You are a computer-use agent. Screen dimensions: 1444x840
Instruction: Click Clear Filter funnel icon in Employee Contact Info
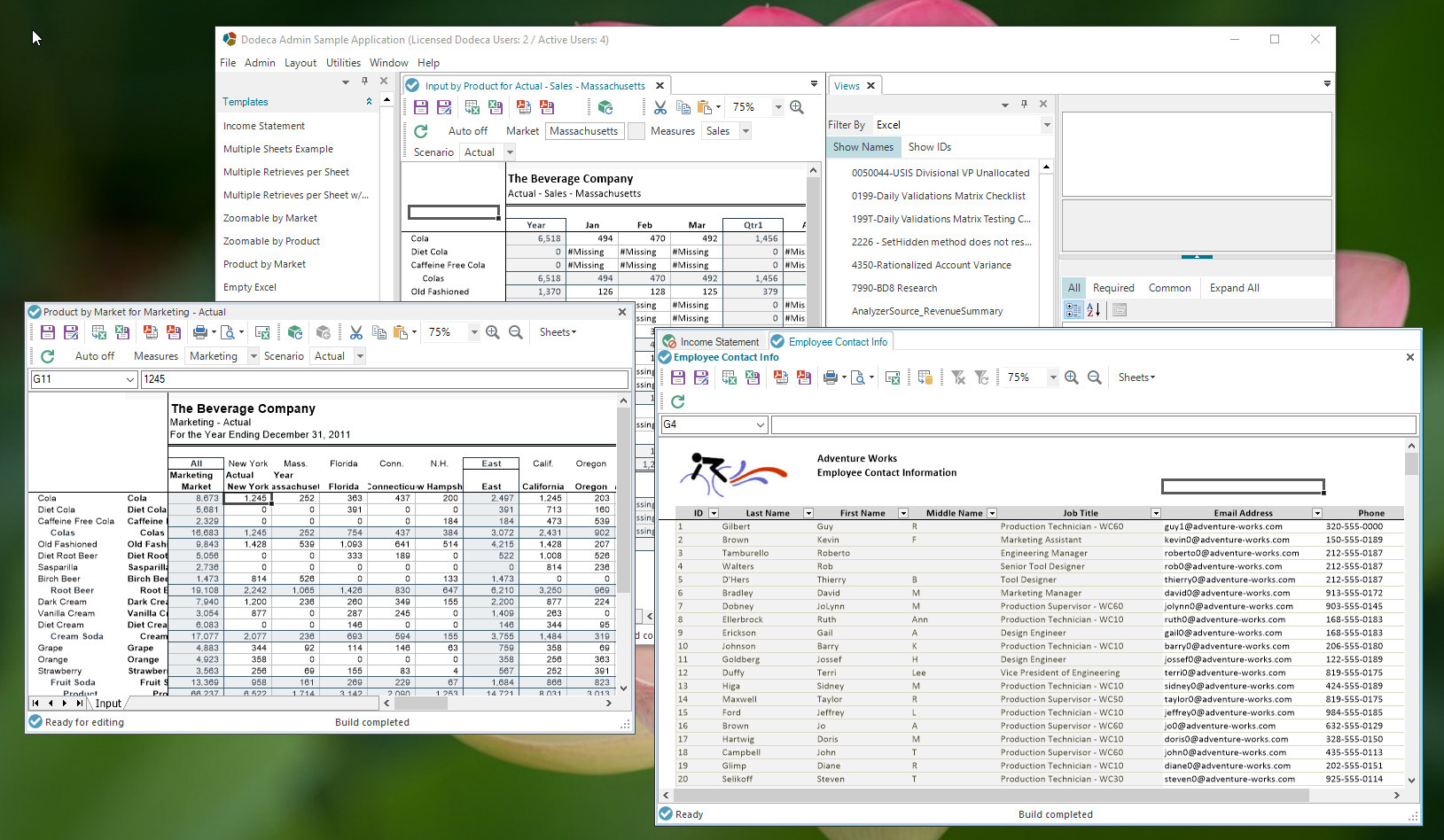click(958, 377)
